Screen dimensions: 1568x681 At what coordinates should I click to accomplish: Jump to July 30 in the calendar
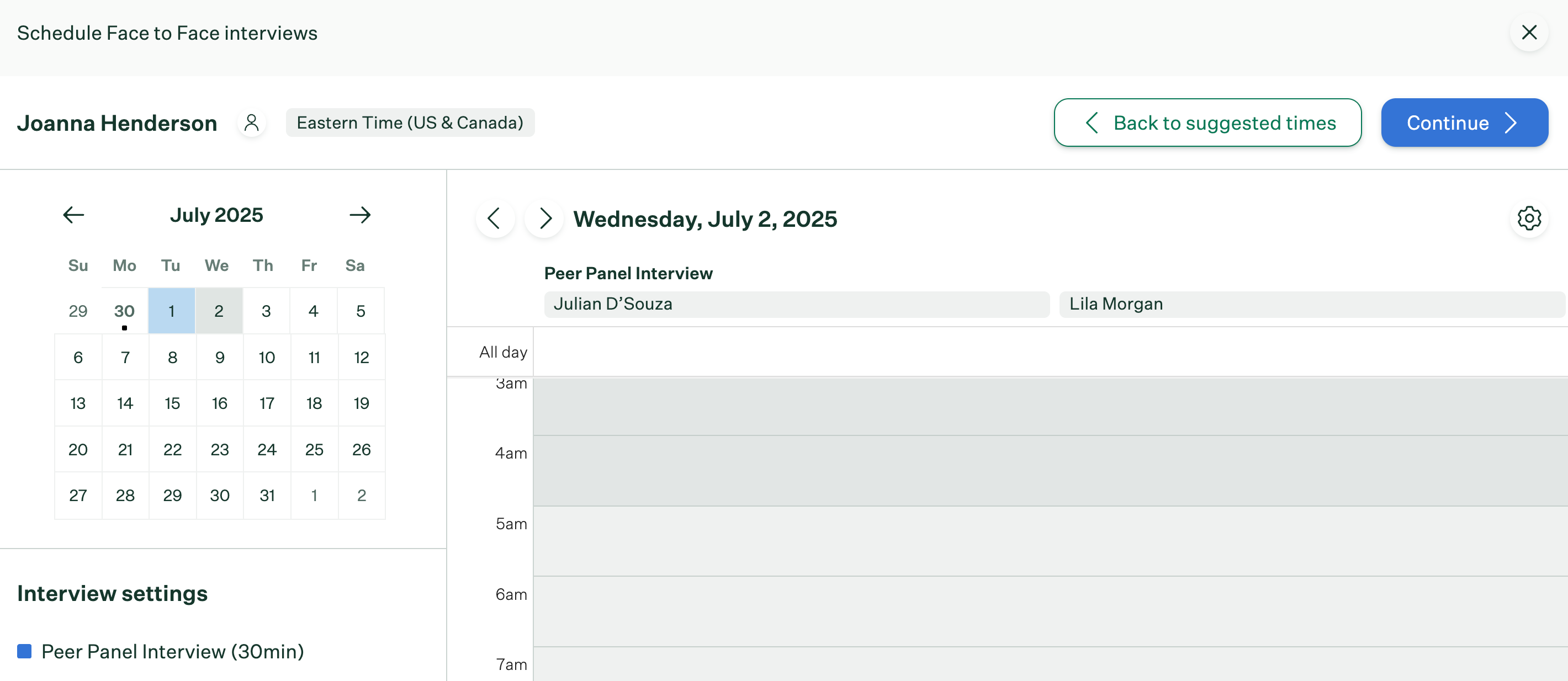click(x=220, y=496)
